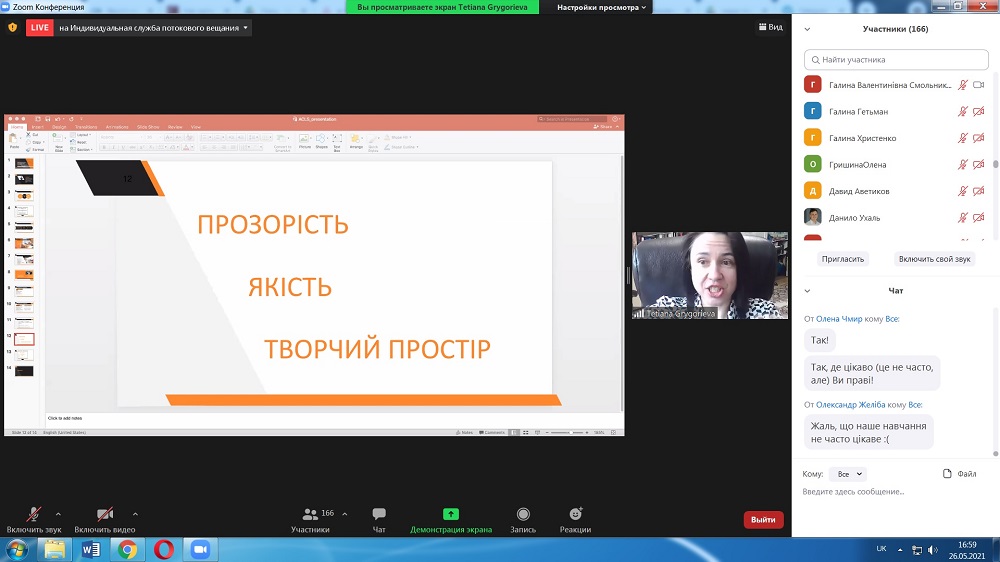
Task: Click Review tab in shared PowerPoint
Action: 175,127
